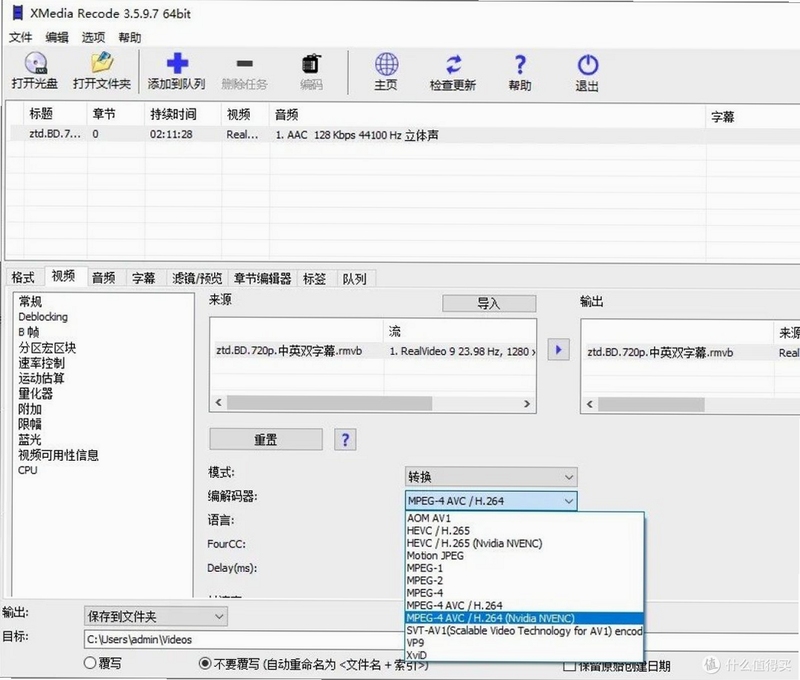Open the Home page (主页) globe icon
The image size is (800, 680).
[x=386, y=64]
